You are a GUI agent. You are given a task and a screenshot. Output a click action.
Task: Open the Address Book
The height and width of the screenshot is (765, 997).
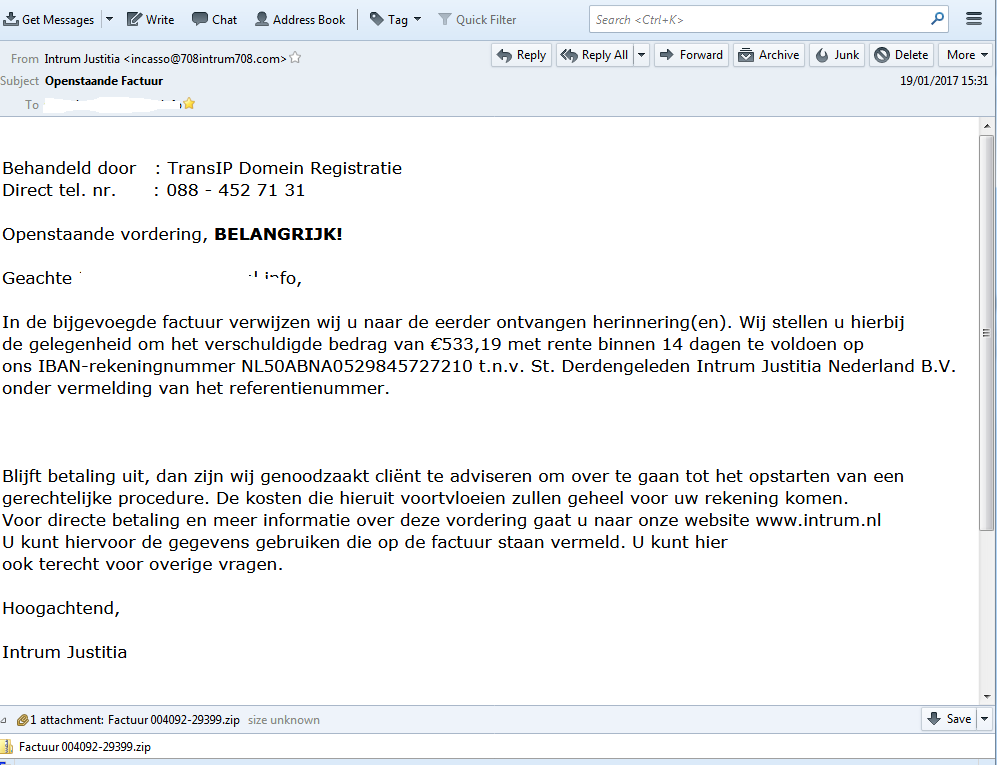pos(300,20)
